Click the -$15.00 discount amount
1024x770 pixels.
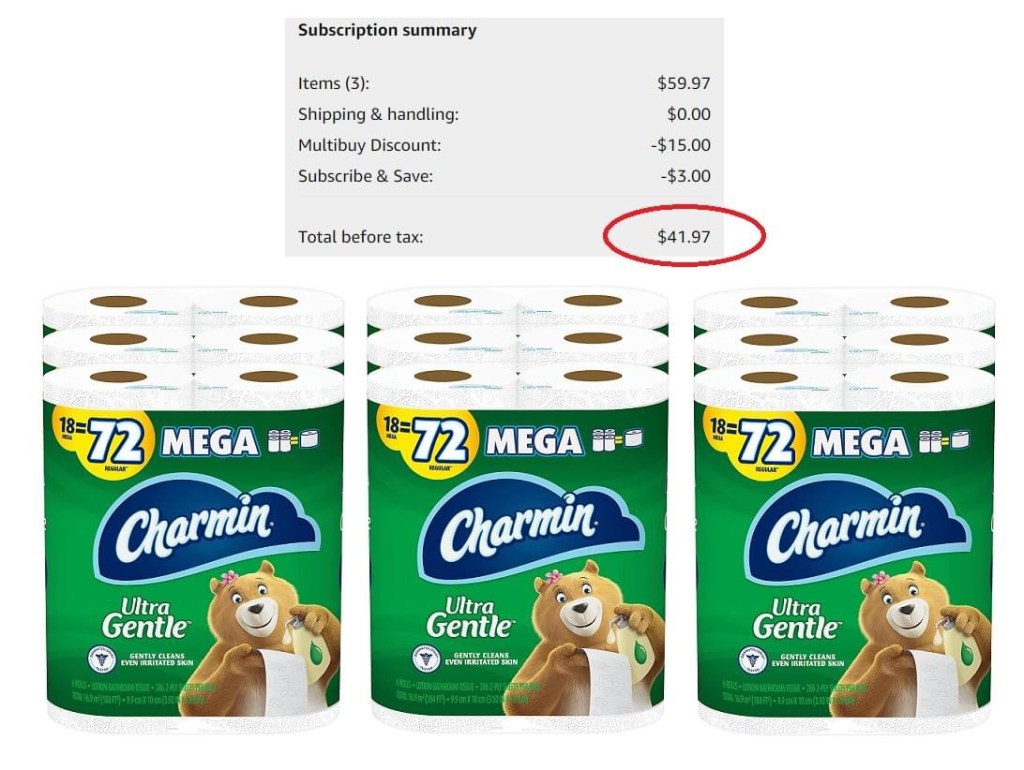[x=680, y=145]
